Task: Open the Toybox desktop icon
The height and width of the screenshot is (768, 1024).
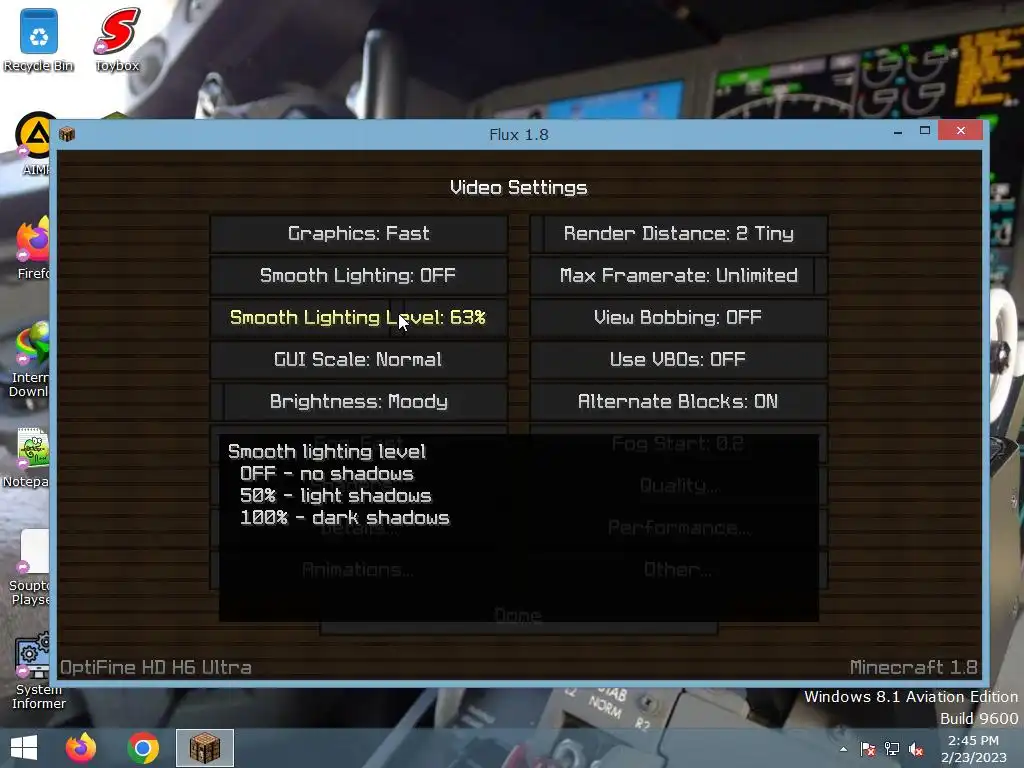Action: point(117,40)
